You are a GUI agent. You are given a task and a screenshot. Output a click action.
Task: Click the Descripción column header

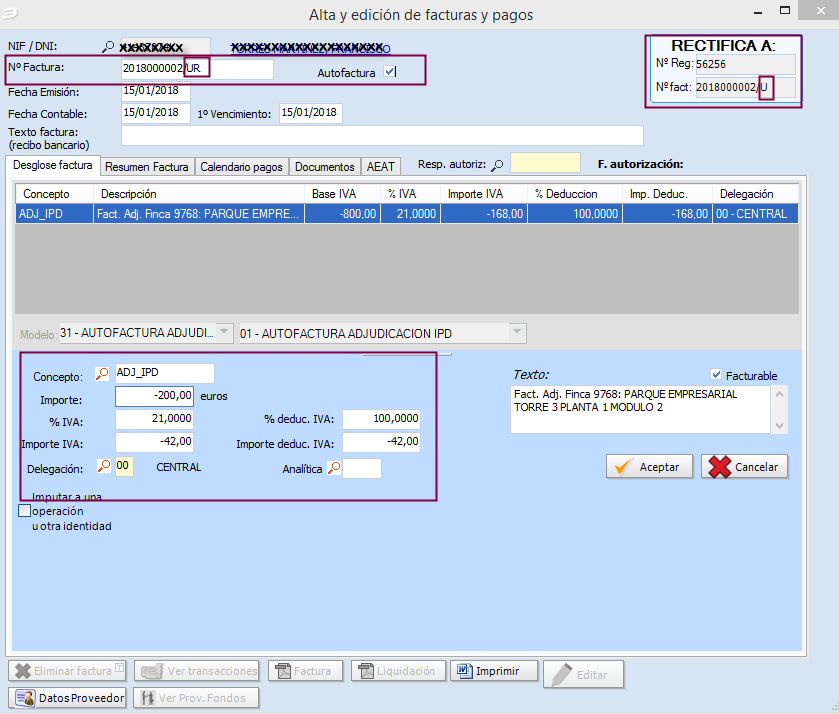point(199,194)
